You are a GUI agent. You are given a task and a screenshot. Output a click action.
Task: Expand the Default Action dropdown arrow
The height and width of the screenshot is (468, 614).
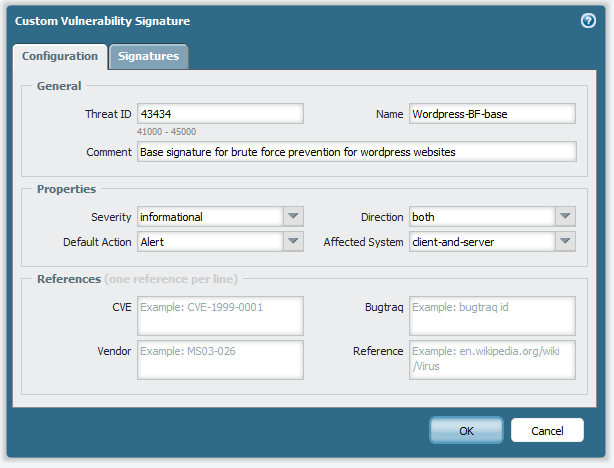[x=293, y=241]
